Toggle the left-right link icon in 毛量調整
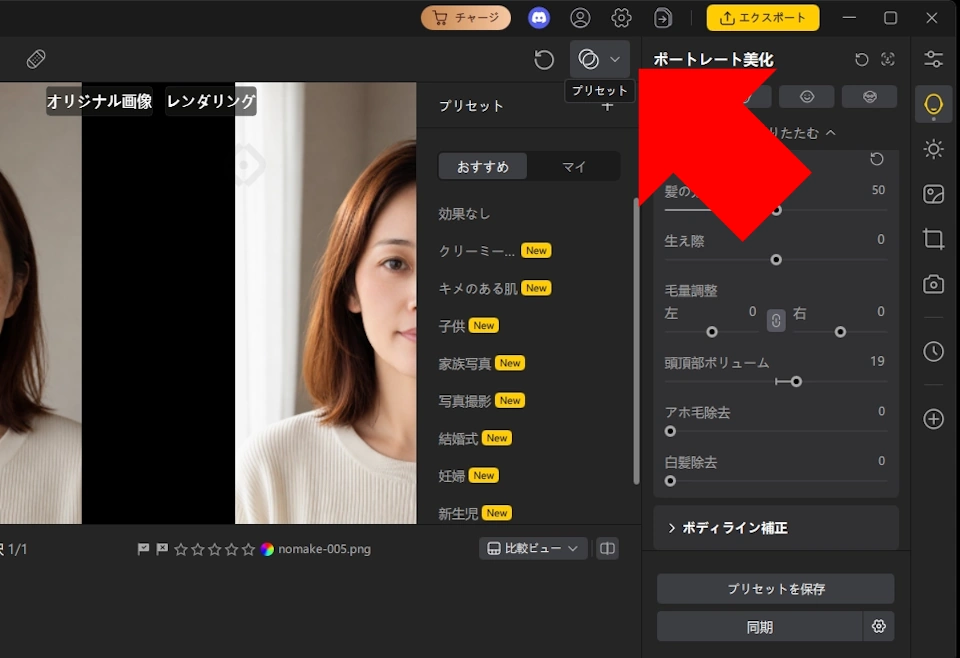Screen dimensions: 960x658 tap(776, 320)
